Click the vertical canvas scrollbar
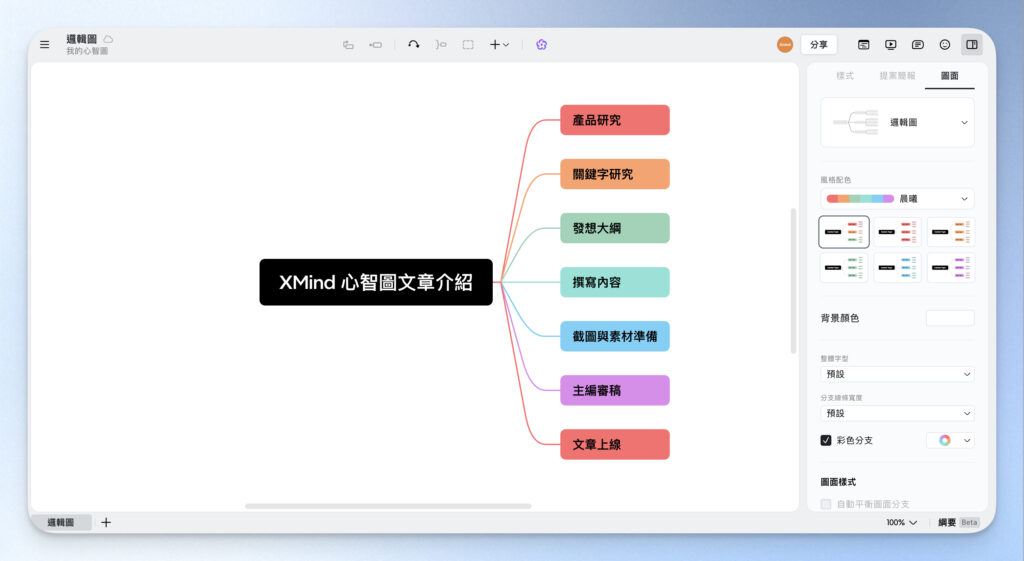This screenshot has width=1024, height=561. coord(793,281)
